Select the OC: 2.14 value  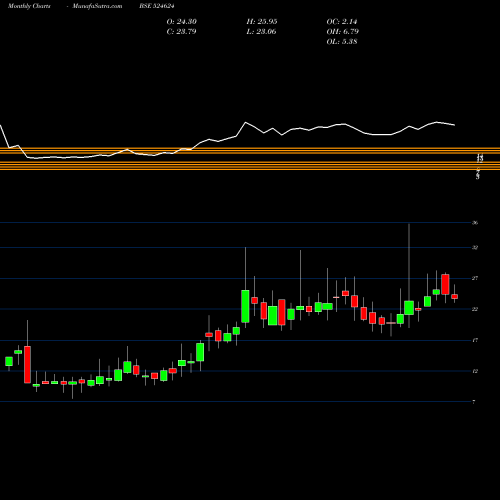(x=342, y=22)
